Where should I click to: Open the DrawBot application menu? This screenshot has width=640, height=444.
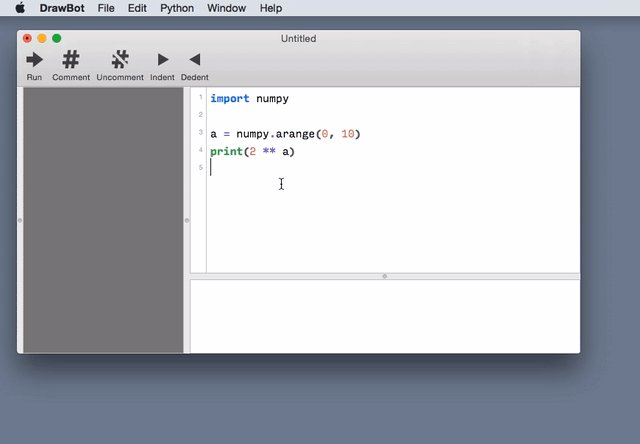point(62,8)
